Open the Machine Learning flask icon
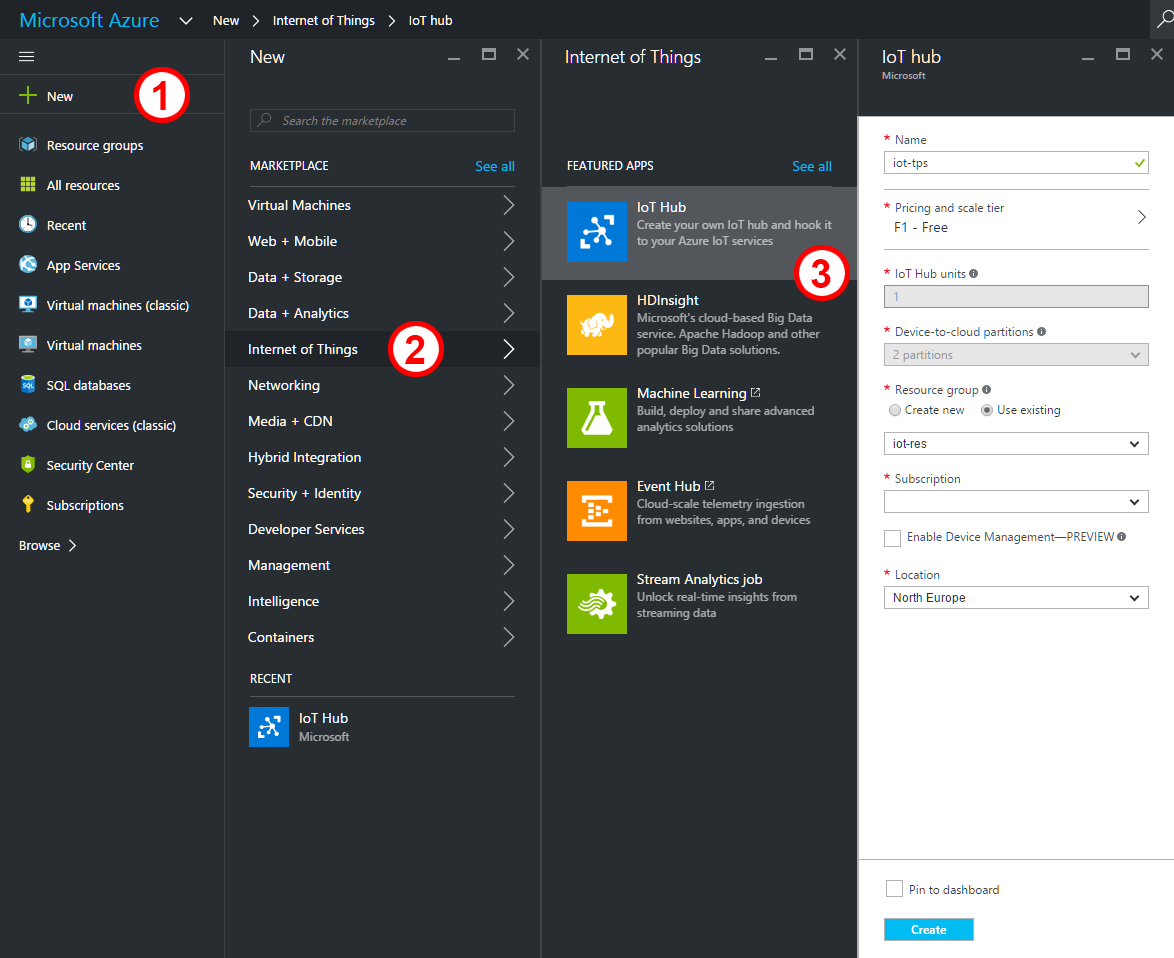Viewport: 1174px width, 958px height. [596, 417]
